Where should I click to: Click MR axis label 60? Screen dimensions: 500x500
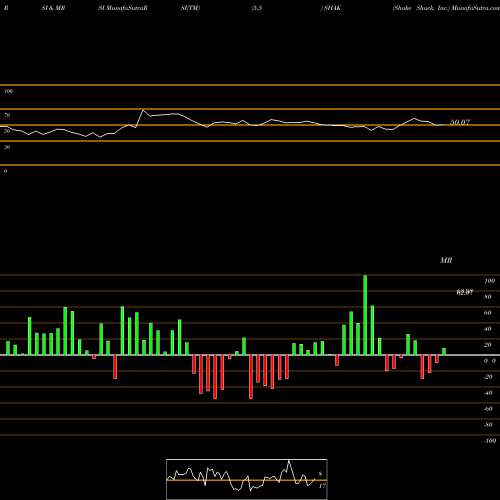[x=488, y=313]
